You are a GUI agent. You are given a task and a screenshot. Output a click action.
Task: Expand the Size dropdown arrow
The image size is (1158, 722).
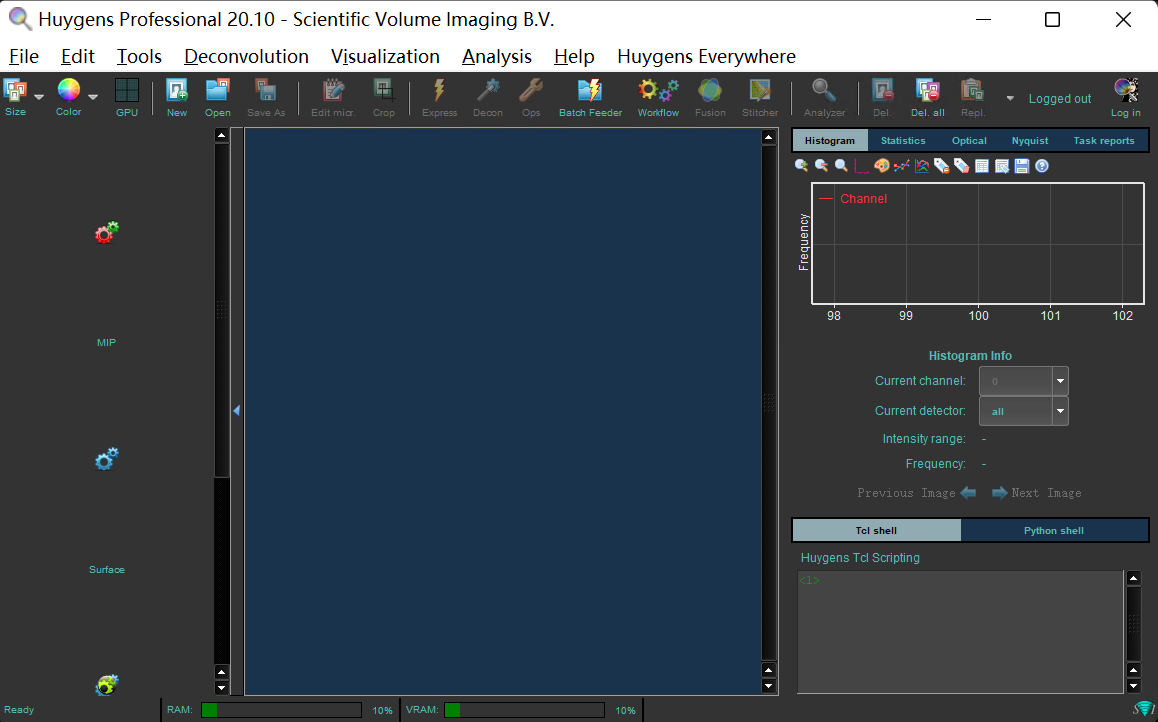point(39,97)
